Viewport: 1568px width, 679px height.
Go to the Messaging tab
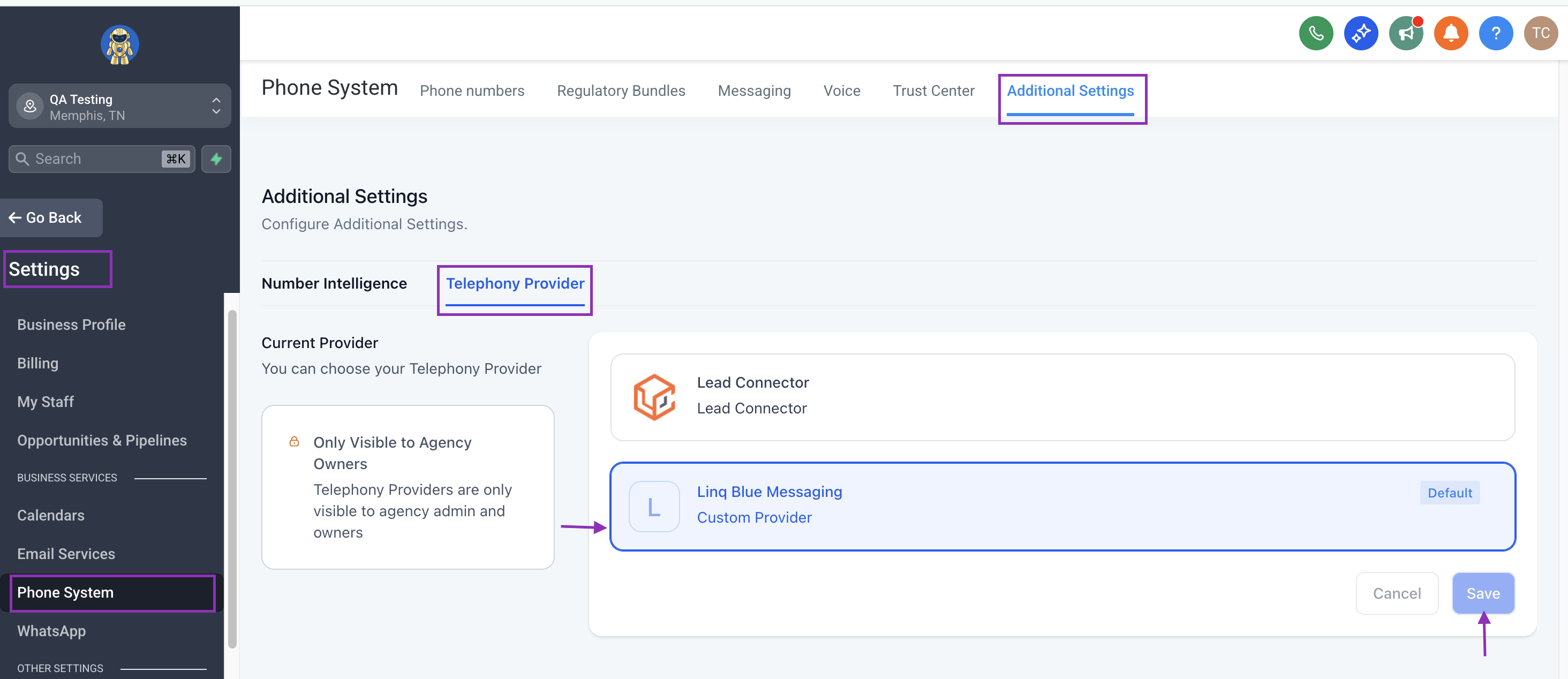tap(754, 90)
